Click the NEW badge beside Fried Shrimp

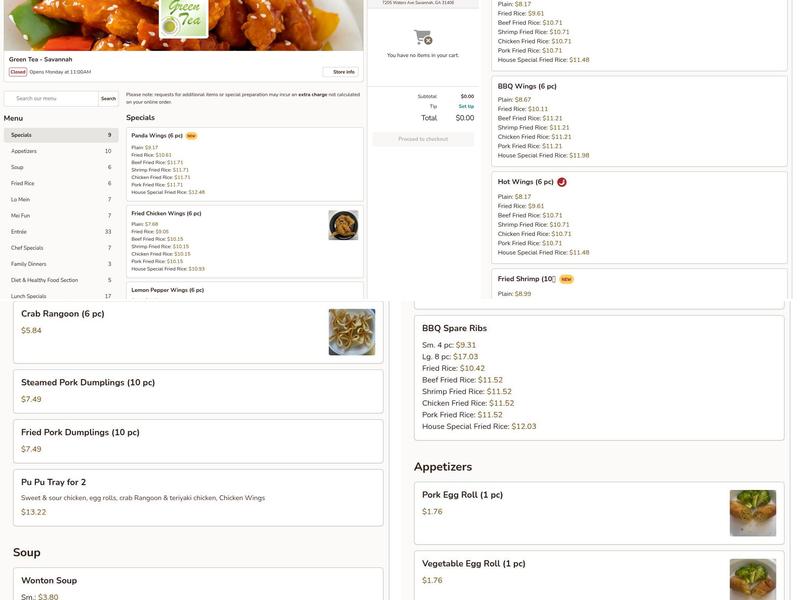click(x=566, y=279)
